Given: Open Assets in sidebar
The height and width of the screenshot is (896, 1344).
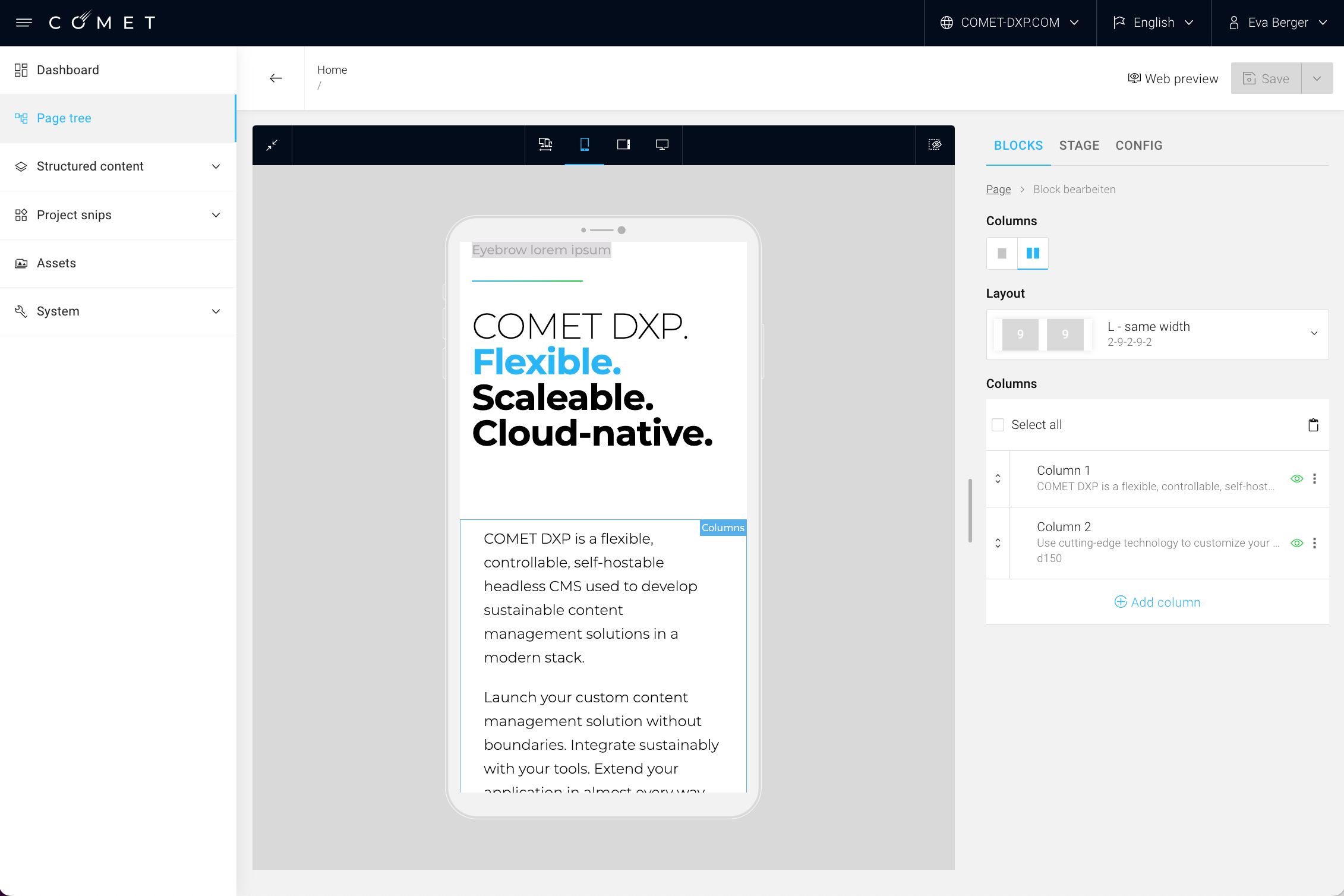Looking at the screenshot, I should coord(118,263).
